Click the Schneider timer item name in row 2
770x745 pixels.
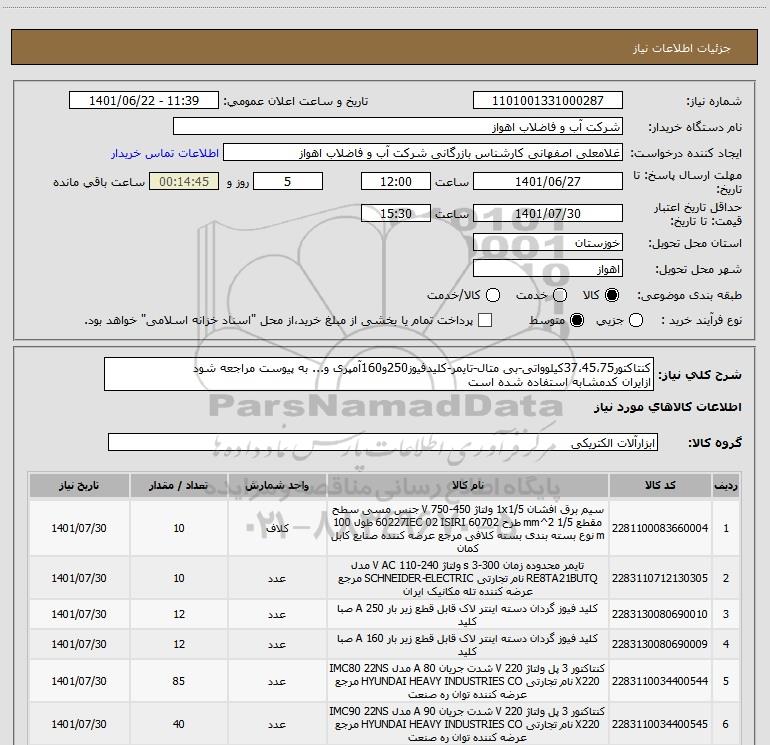468,578
